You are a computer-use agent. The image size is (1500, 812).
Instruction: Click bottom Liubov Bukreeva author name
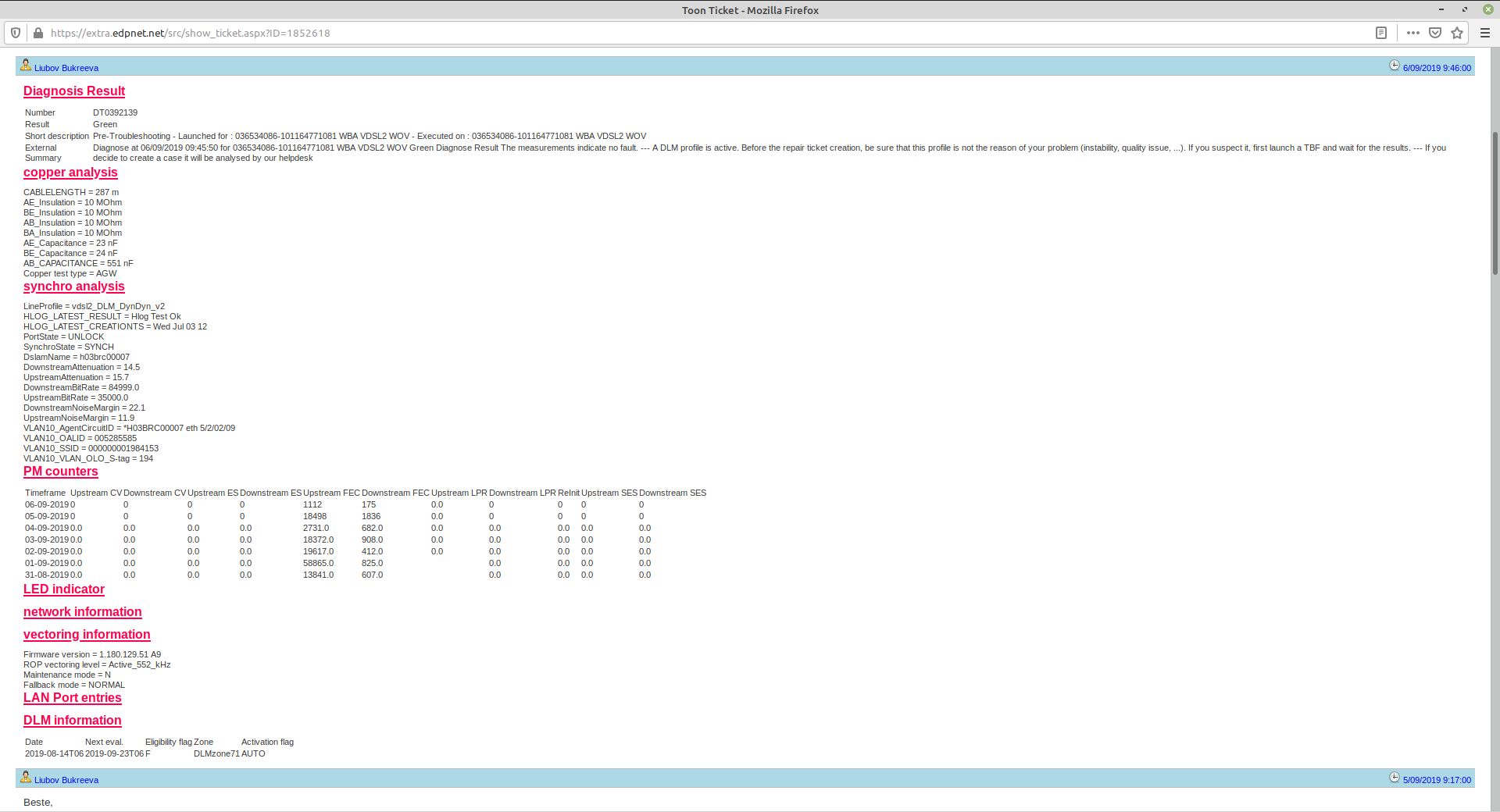tap(66, 780)
